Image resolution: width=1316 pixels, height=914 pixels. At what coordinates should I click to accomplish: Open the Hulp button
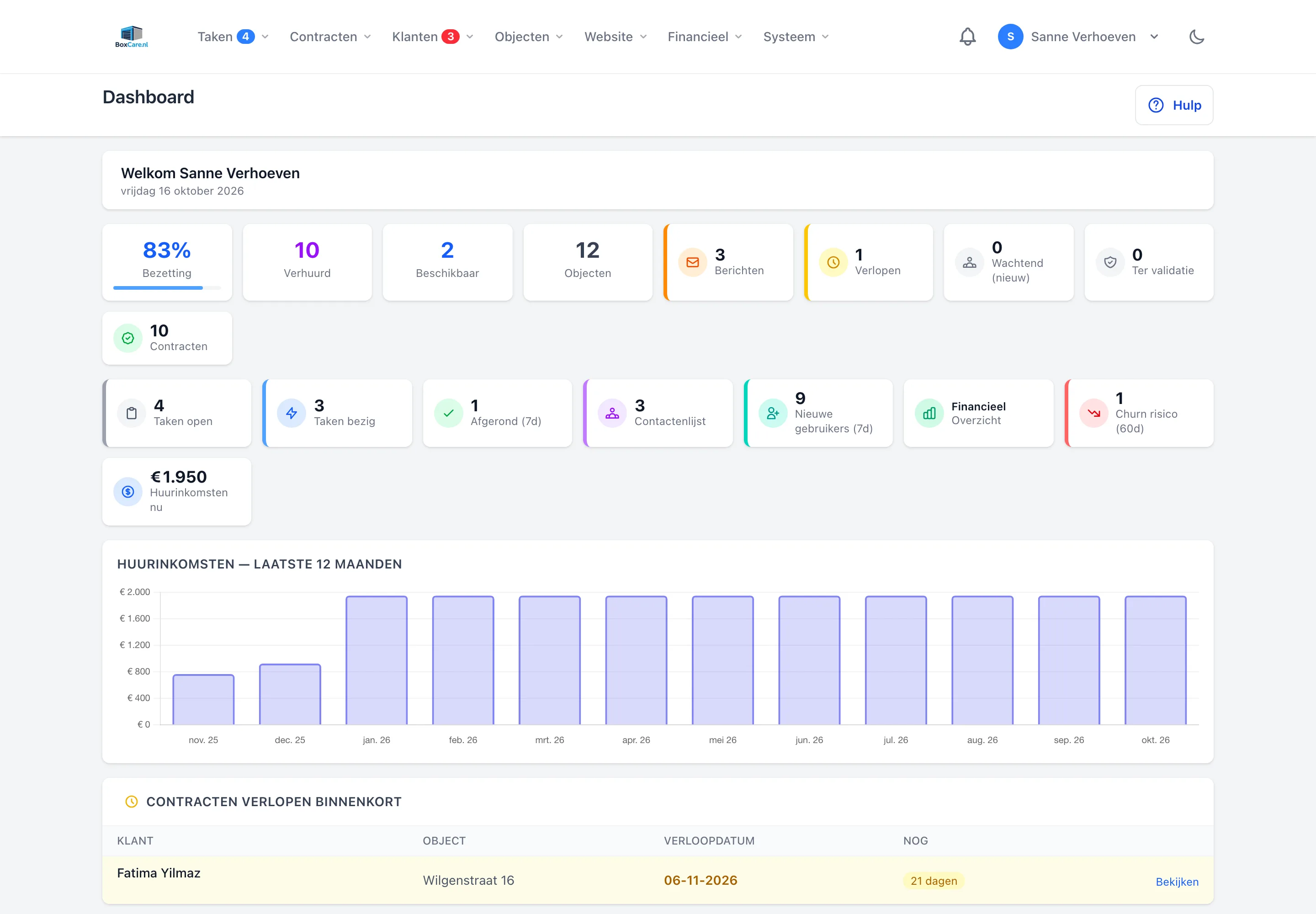[1173, 106]
